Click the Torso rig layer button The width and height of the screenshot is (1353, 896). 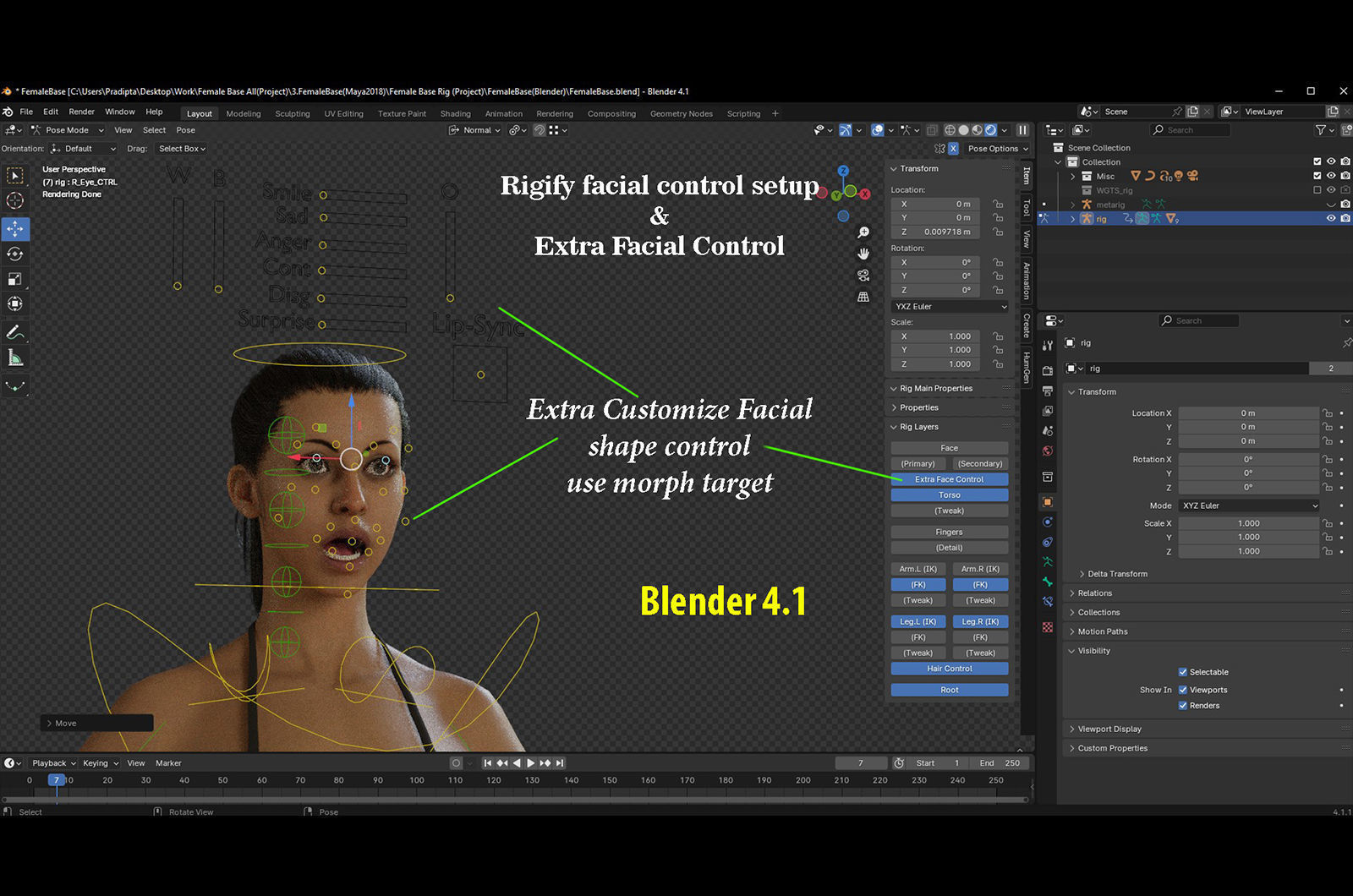click(949, 495)
